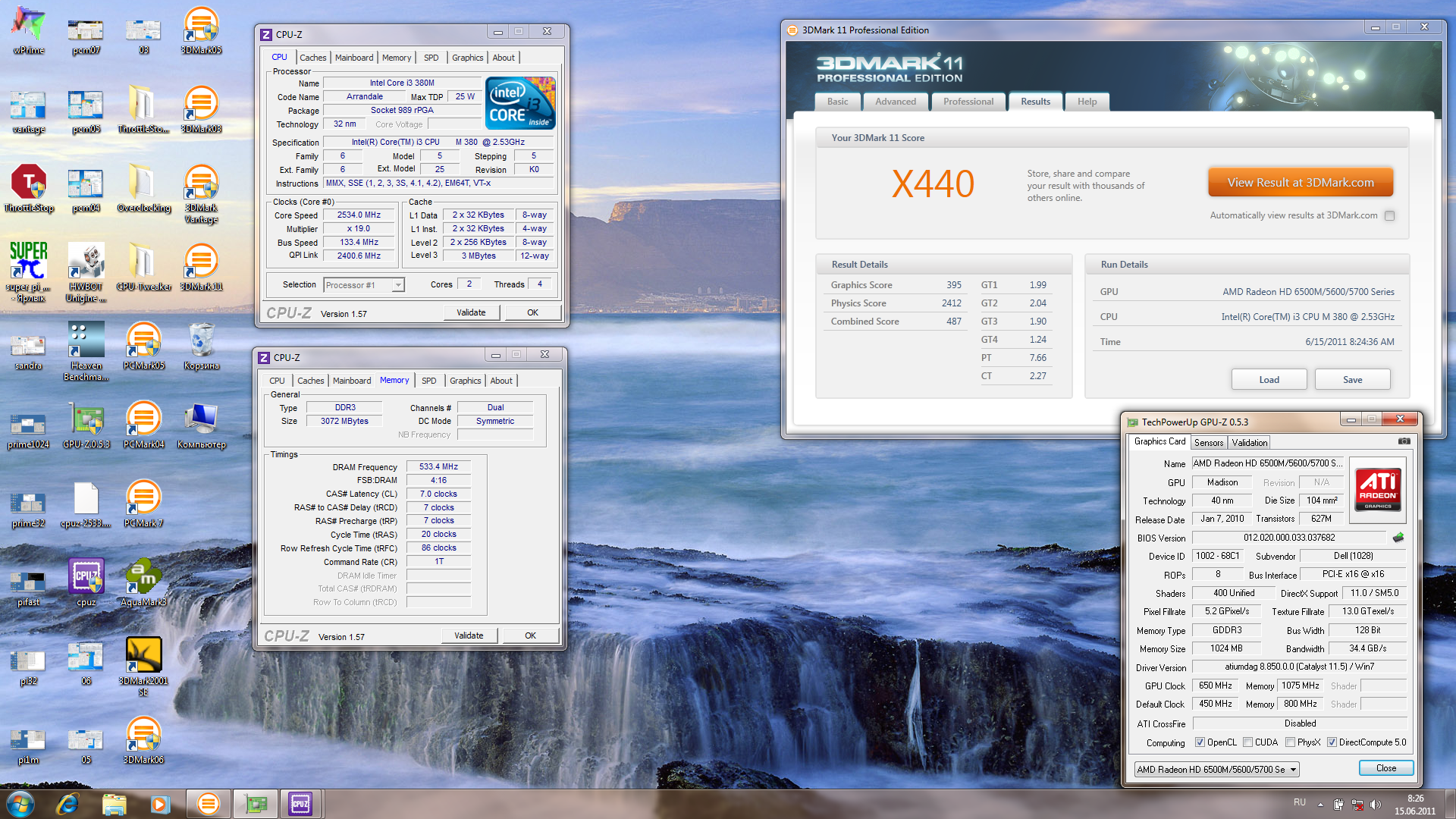
Task: Toggle automatically view results at 3DMark.com
Action: point(1389,215)
